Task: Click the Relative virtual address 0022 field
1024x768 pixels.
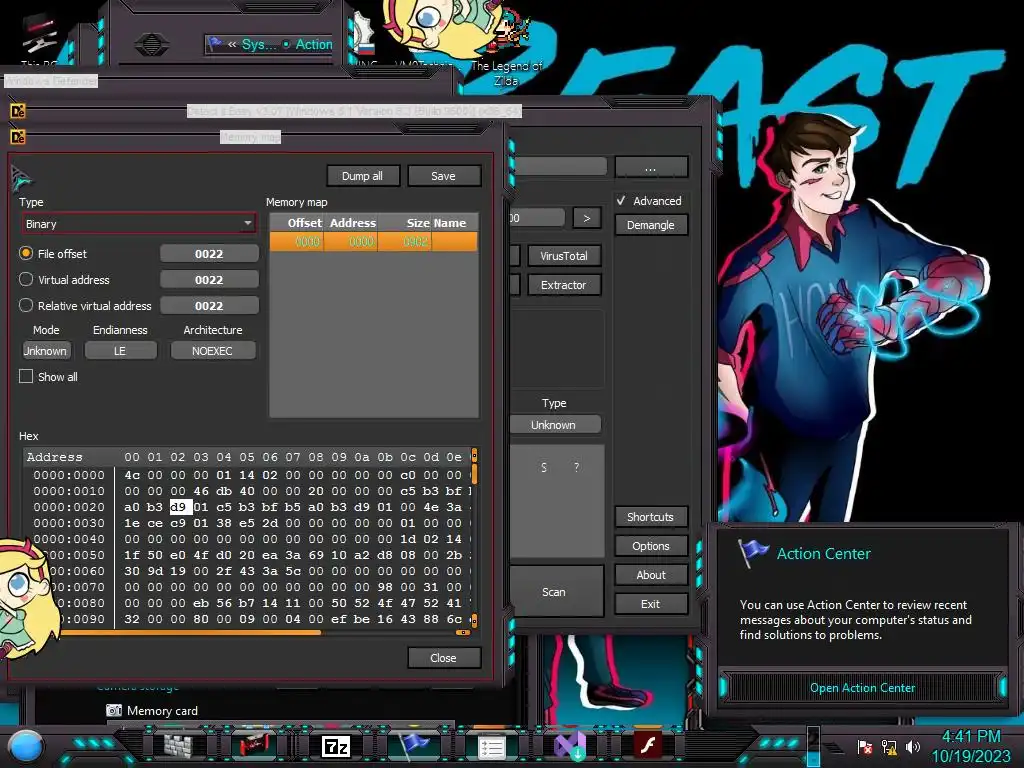Action: pyautogui.click(x=209, y=306)
